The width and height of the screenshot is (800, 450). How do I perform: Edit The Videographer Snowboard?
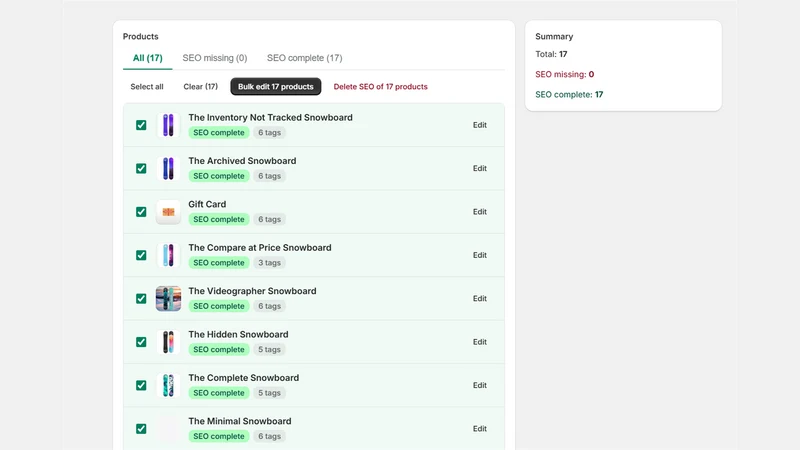pyautogui.click(x=480, y=298)
